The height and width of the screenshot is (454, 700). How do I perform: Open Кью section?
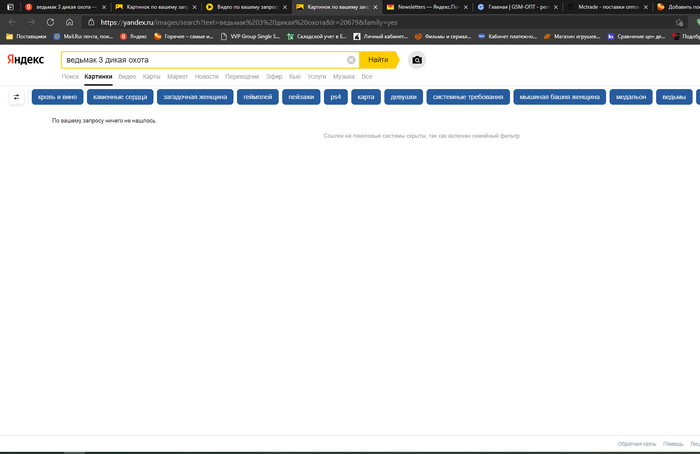click(x=295, y=77)
